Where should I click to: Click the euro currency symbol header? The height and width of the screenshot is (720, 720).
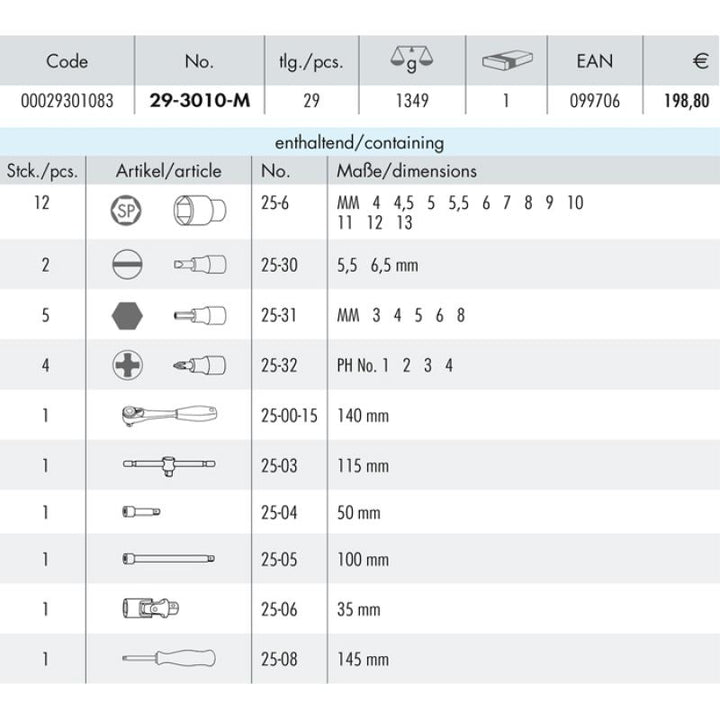(x=700, y=61)
